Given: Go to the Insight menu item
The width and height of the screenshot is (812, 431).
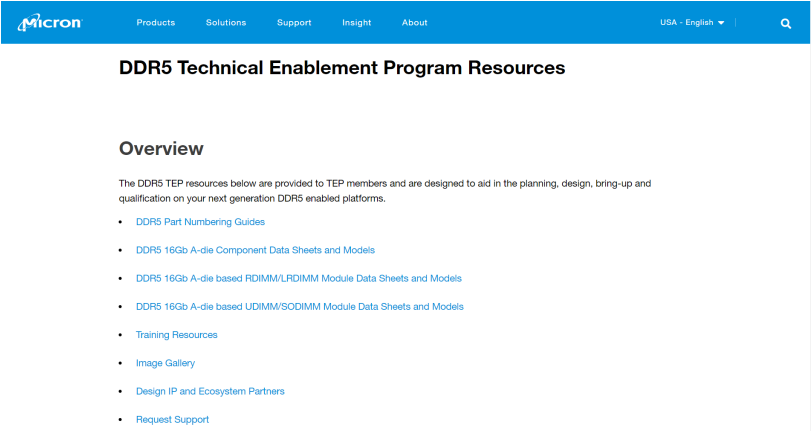Looking at the screenshot, I should [x=356, y=22].
